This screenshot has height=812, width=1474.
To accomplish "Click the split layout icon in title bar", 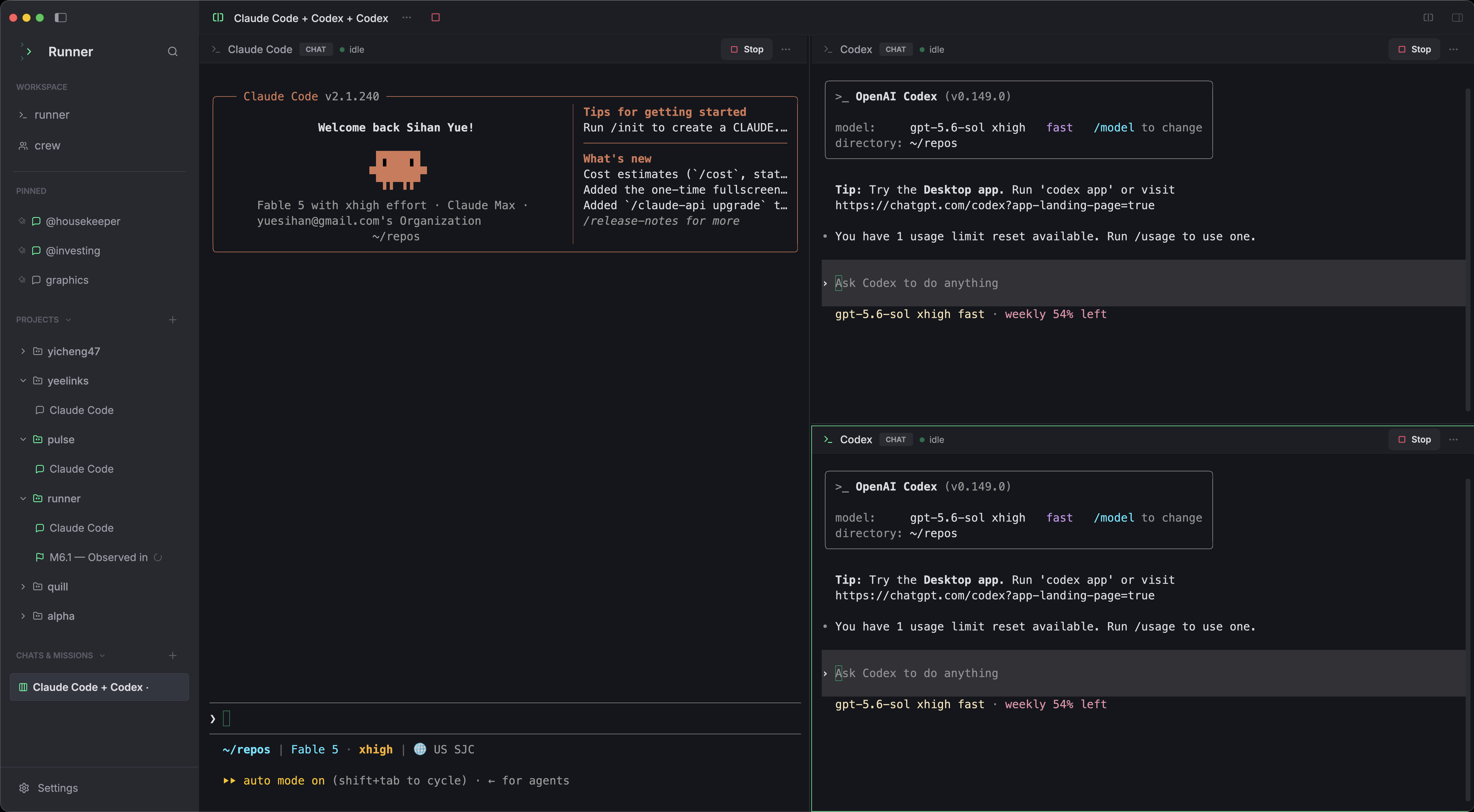I will point(218,18).
